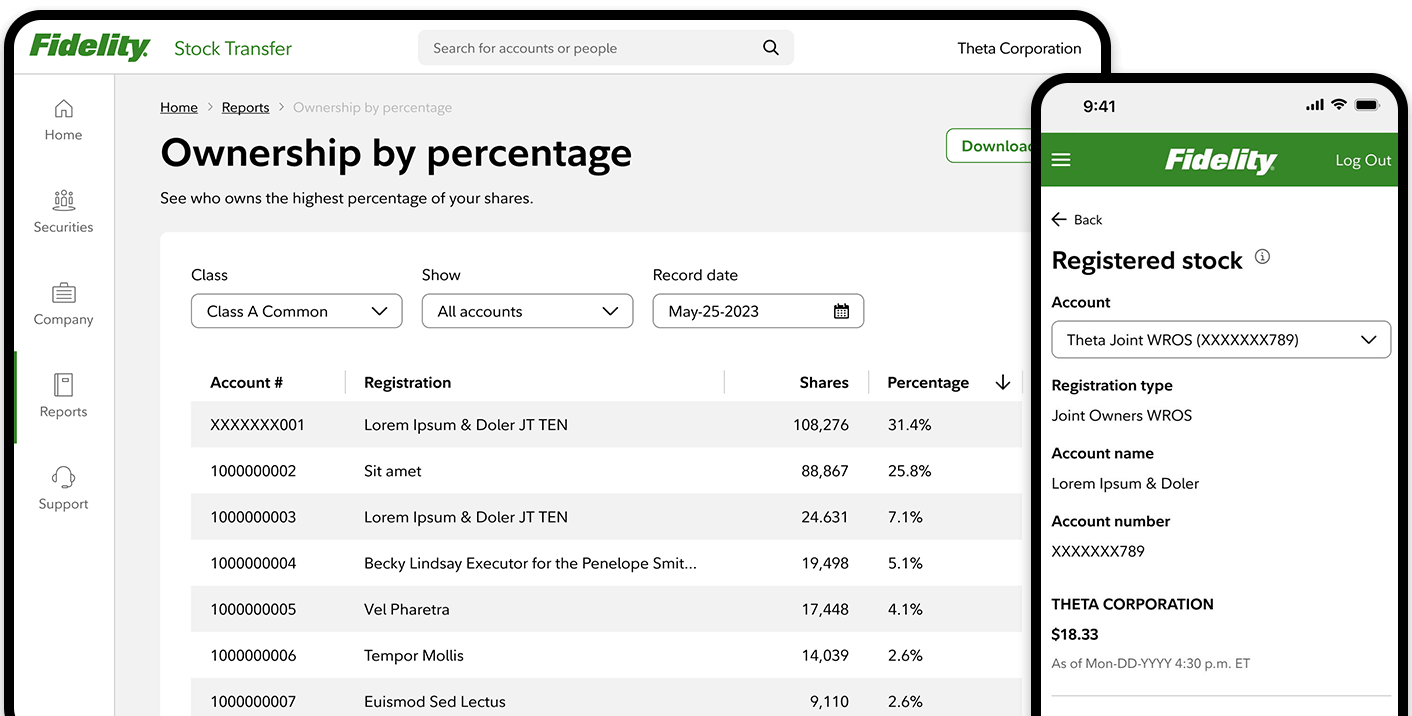Open the Theta Joint WROS account dropdown
Viewport: 1412px width, 716px height.
(1220, 339)
